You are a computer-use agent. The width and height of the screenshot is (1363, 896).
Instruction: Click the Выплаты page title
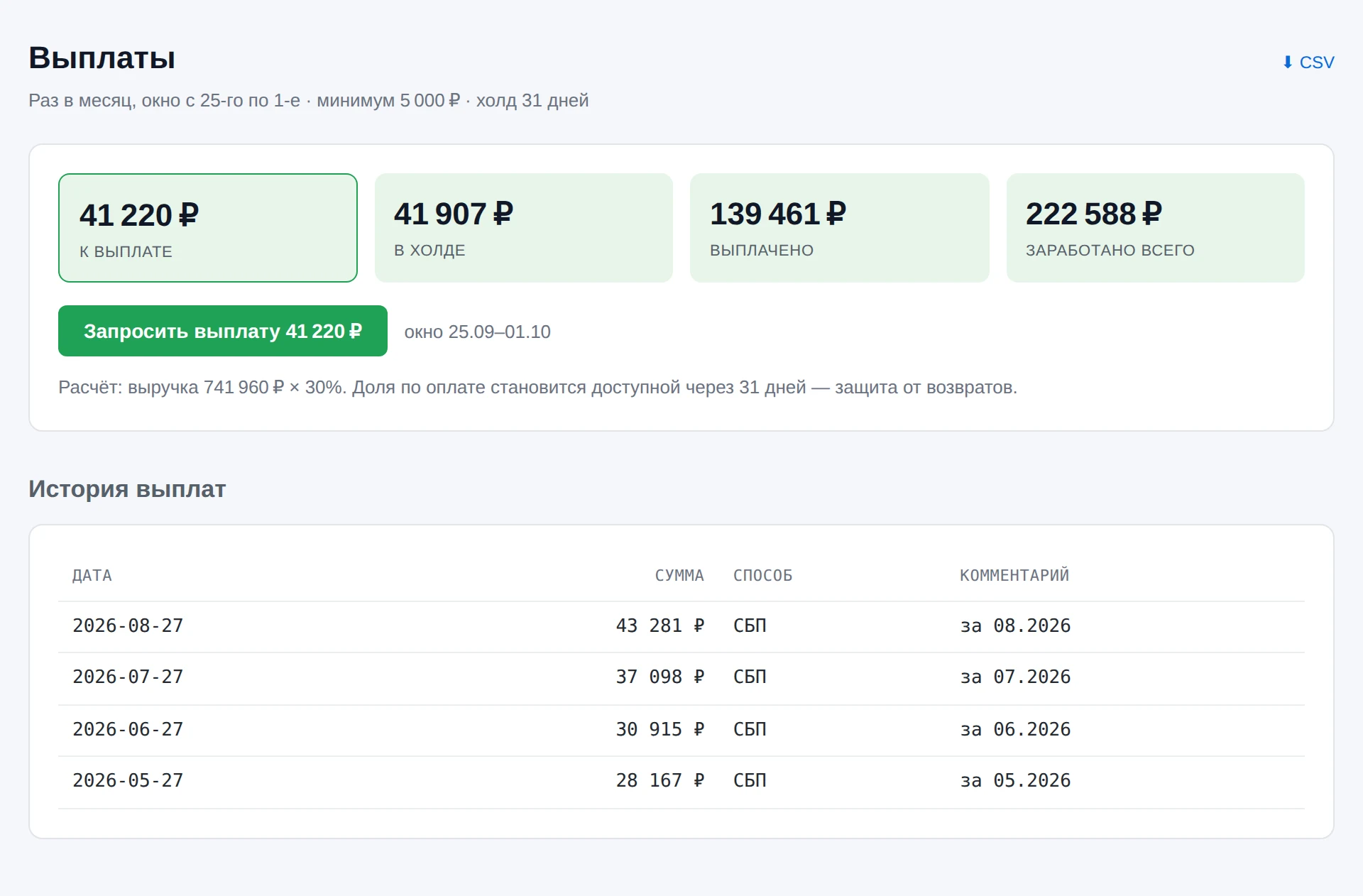tap(102, 58)
